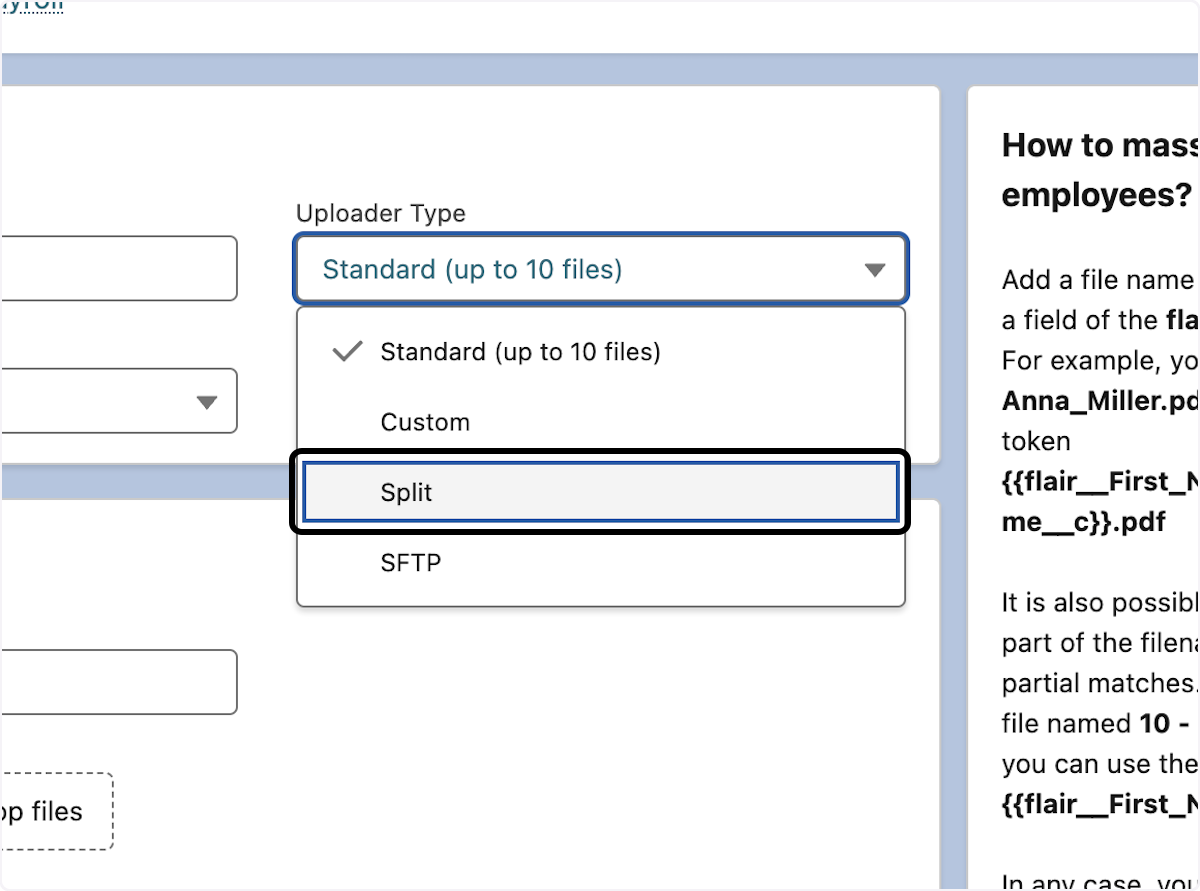
Task: Open the partially visible left dropdown arrow
Action: [x=206, y=402]
